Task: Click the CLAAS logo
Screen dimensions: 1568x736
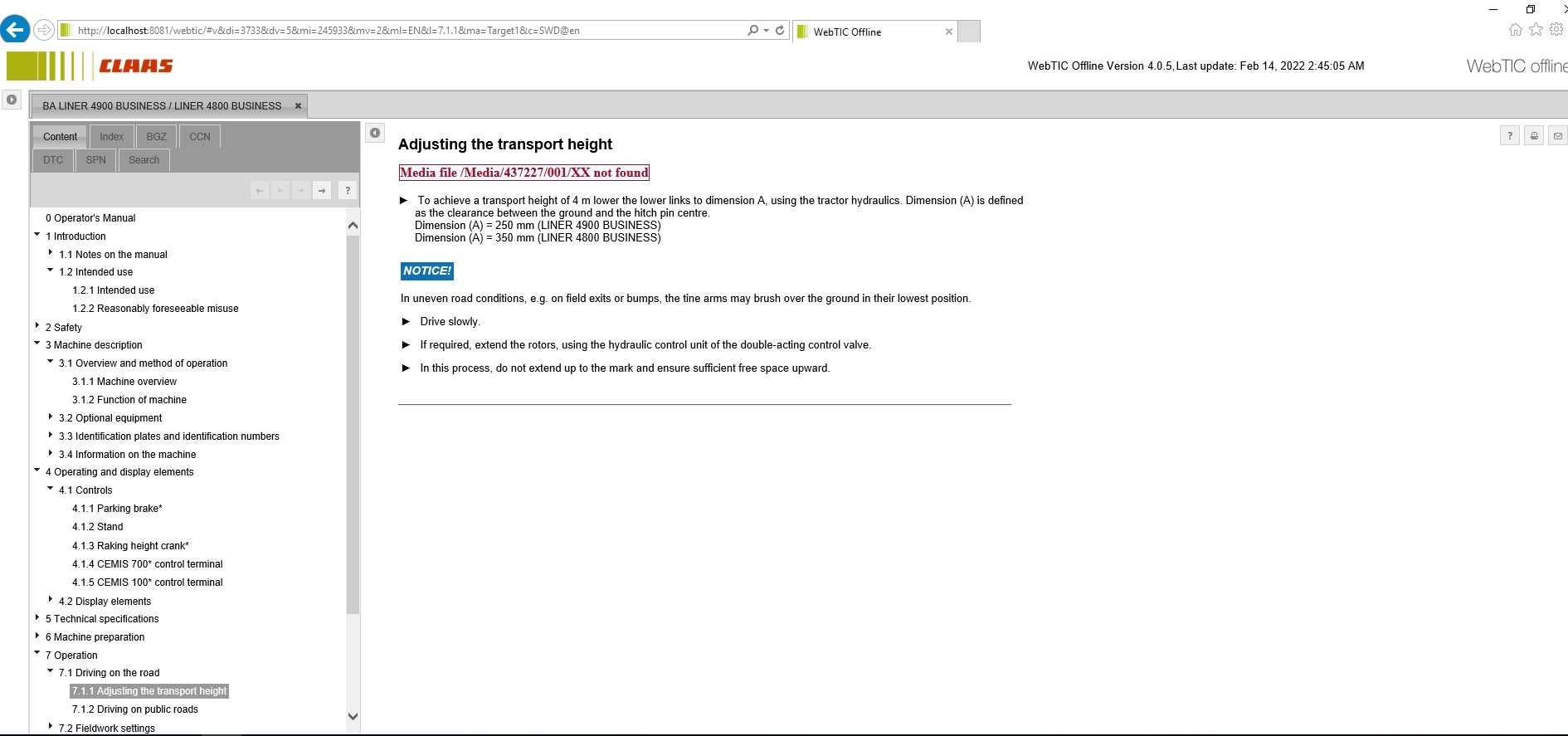Action: (90, 66)
